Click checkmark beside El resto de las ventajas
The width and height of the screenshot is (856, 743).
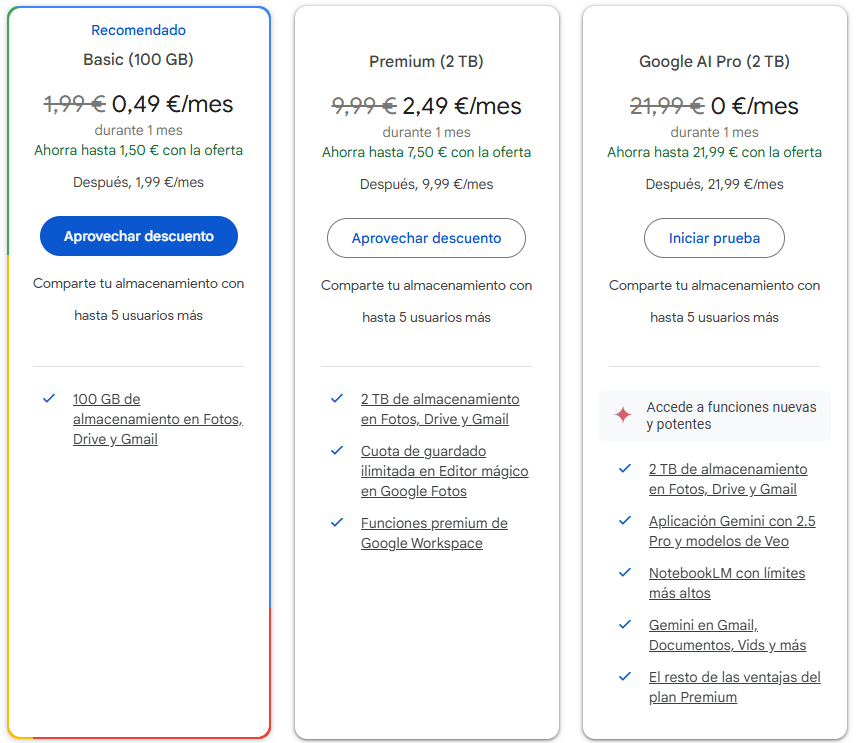pos(625,676)
